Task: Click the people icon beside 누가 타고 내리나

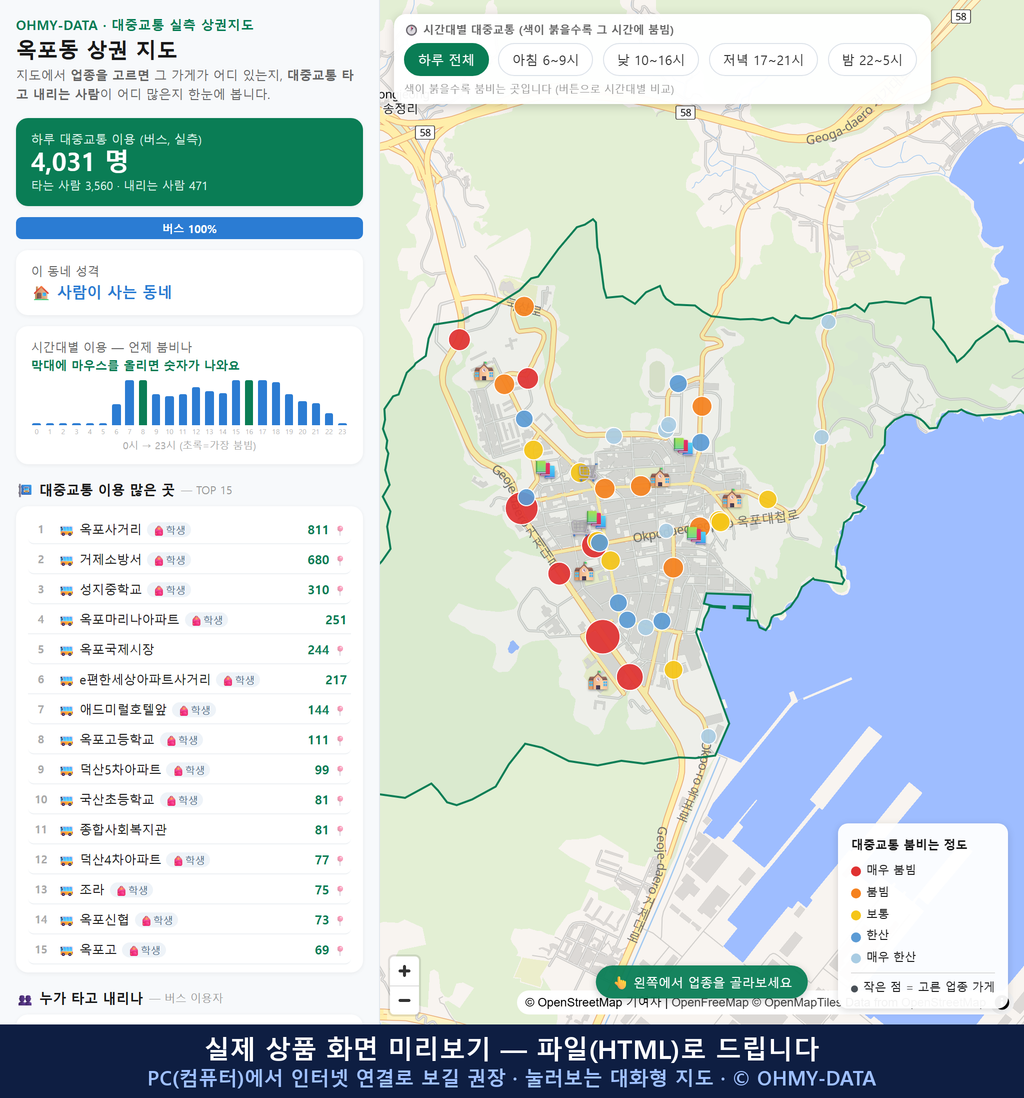Action: pos(25,999)
